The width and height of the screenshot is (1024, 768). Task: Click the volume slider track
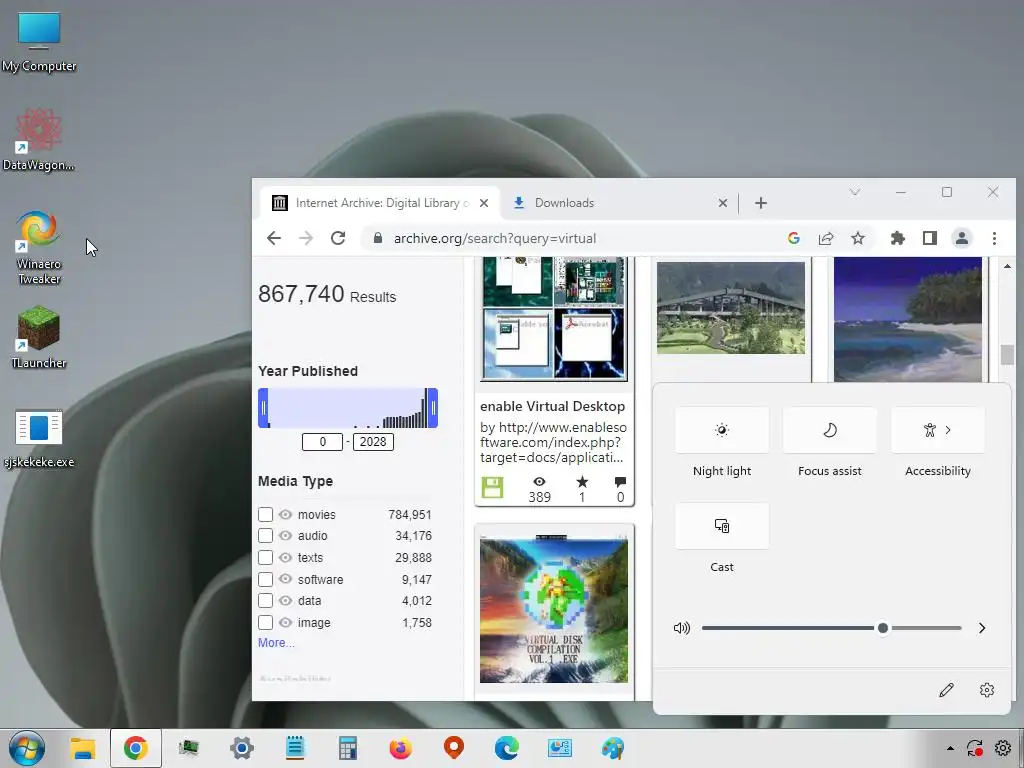[831, 628]
